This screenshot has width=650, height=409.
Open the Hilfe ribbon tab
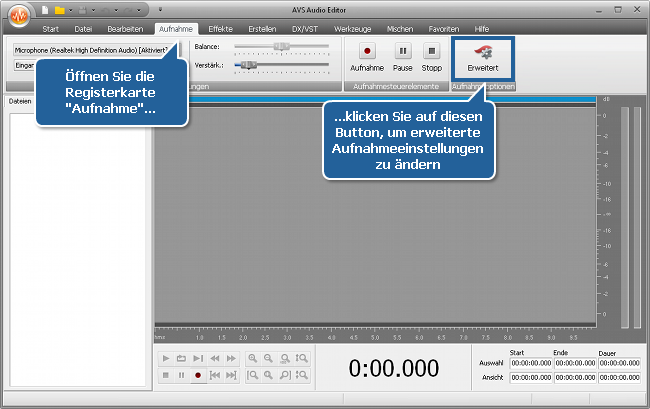click(482, 29)
